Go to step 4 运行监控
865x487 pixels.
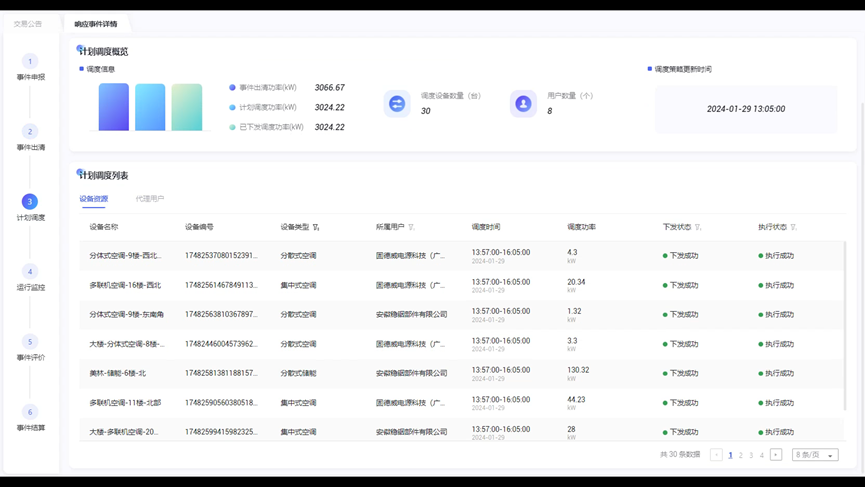tap(30, 277)
